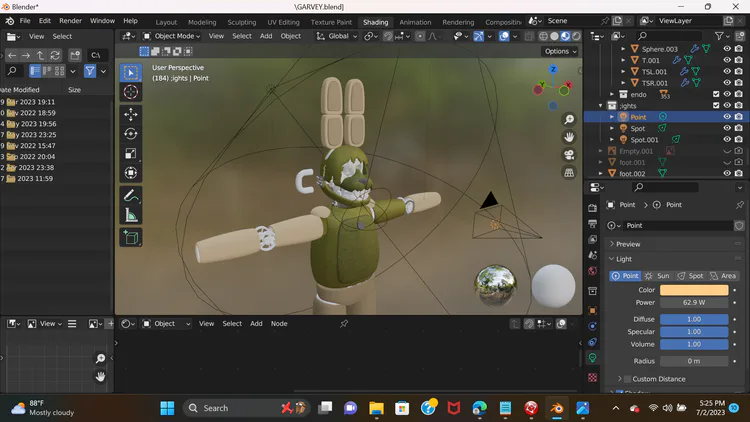
Task: Open the Object Data light properties tab
Action: click(593, 357)
